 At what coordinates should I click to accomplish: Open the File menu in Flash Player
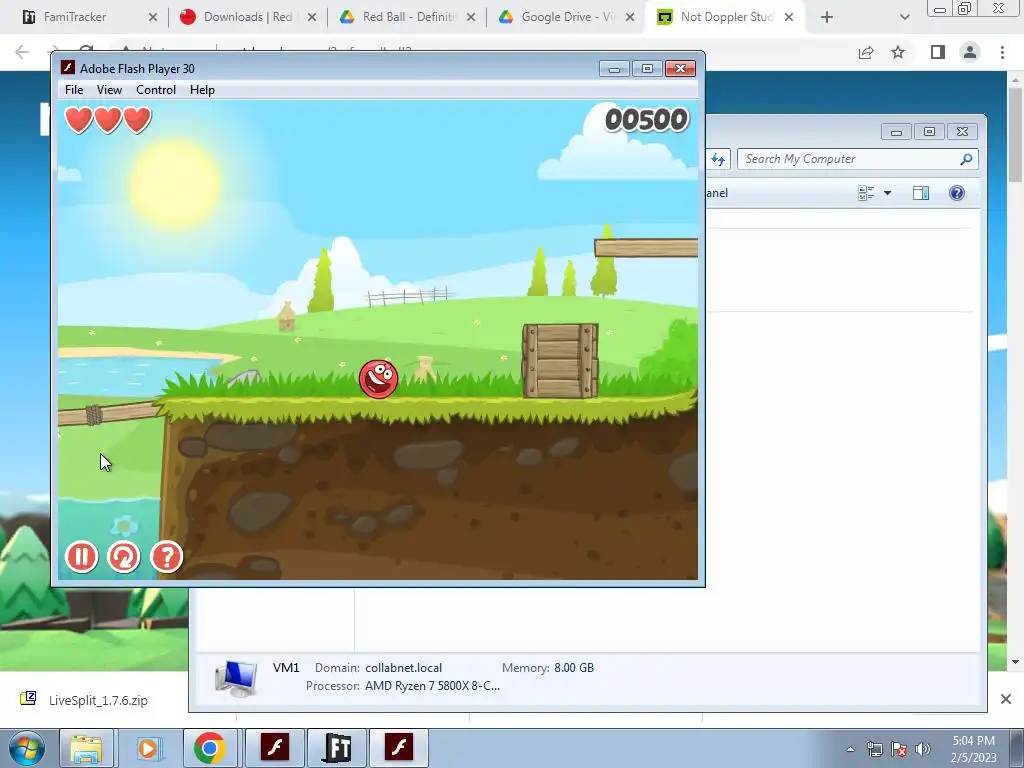coord(74,90)
